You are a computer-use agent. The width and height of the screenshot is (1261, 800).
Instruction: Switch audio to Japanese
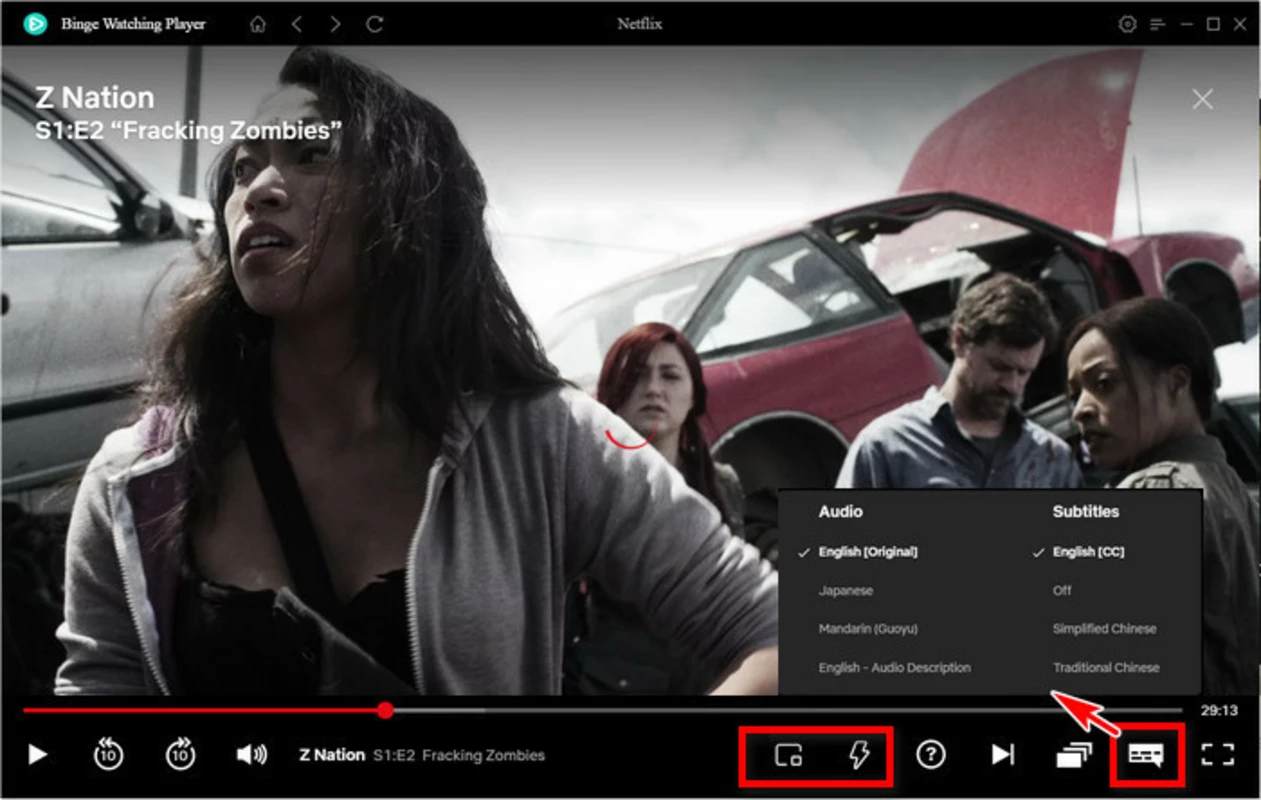click(846, 591)
